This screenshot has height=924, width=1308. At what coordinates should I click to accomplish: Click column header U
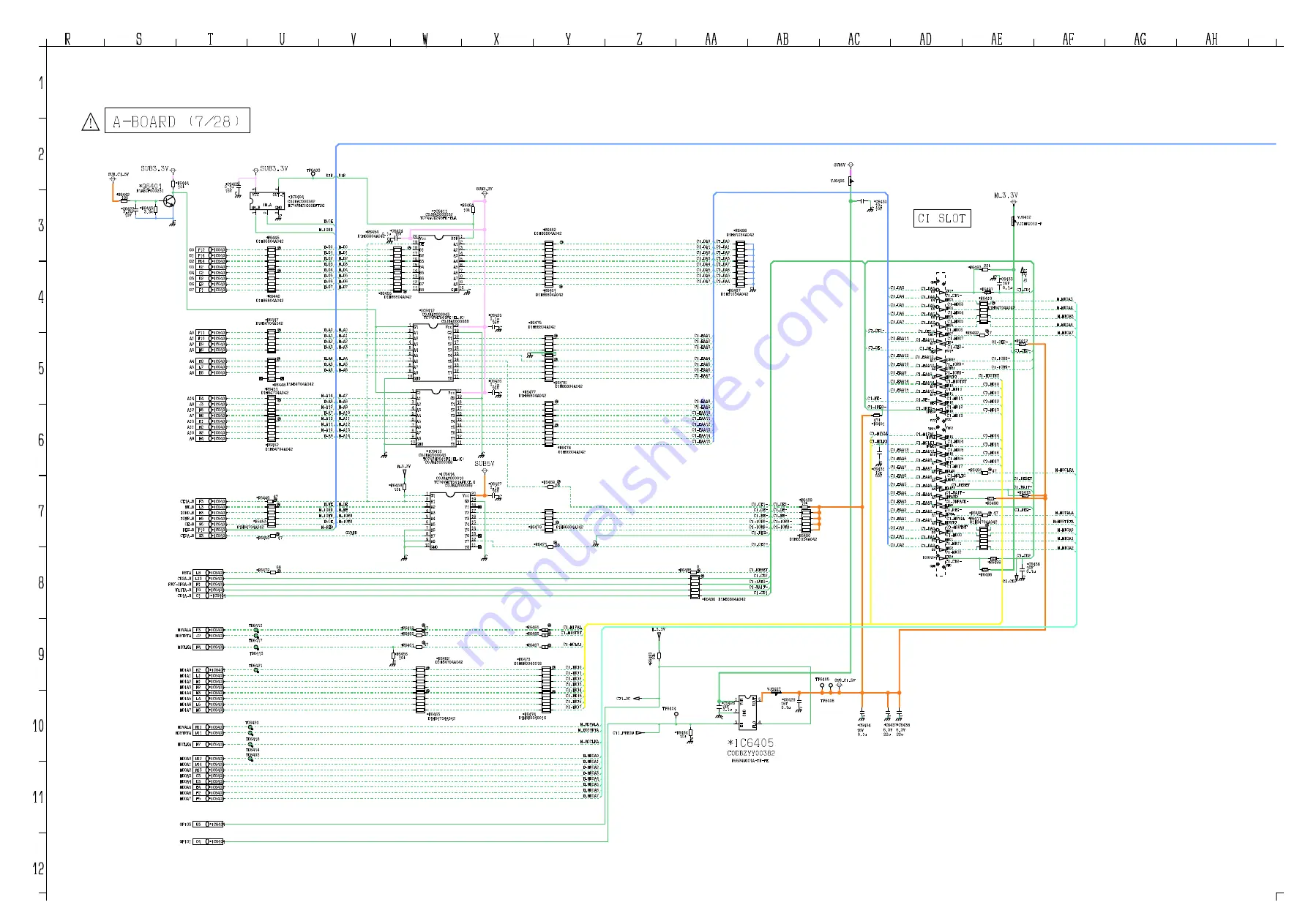[282, 40]
